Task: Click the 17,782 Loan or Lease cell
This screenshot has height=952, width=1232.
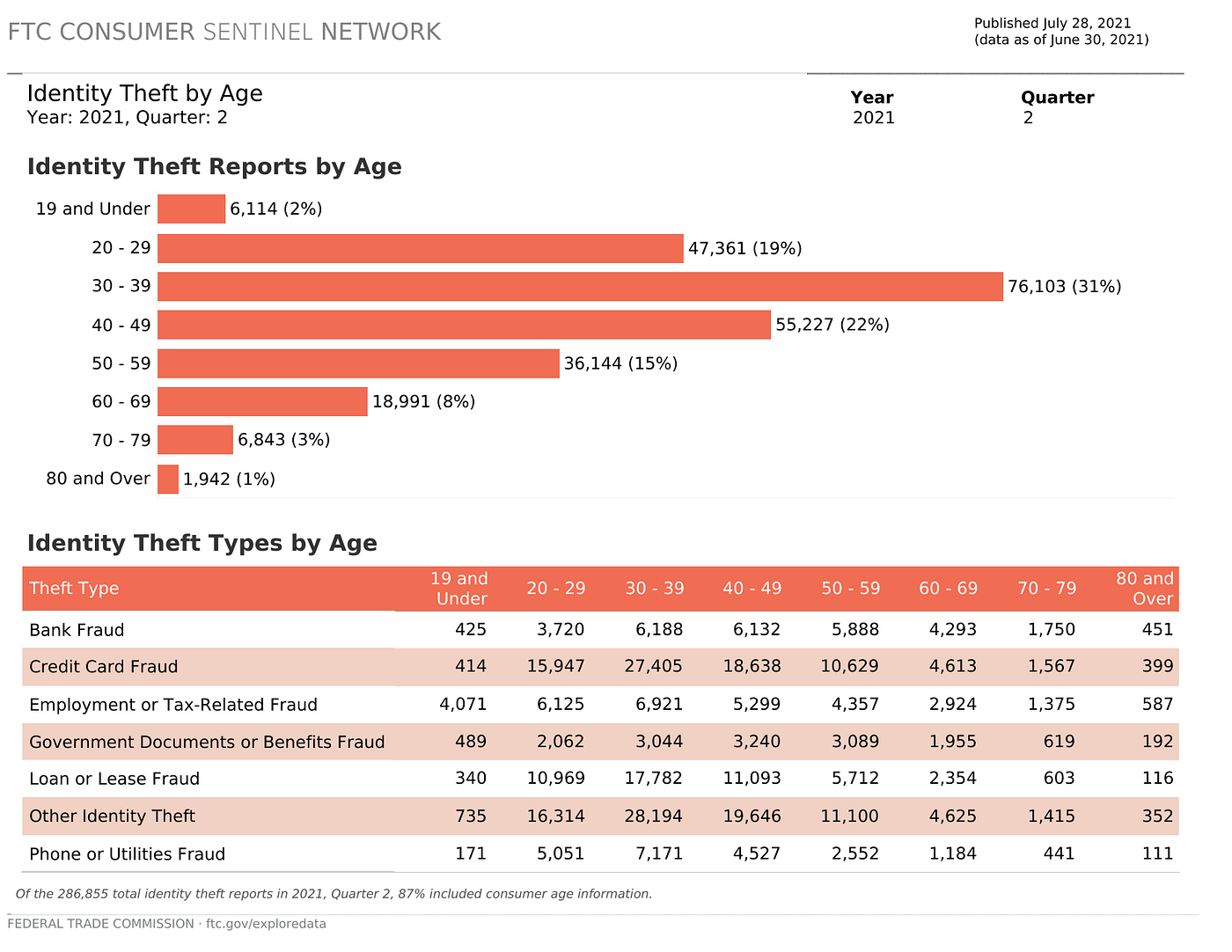Action: click(654, 779)
